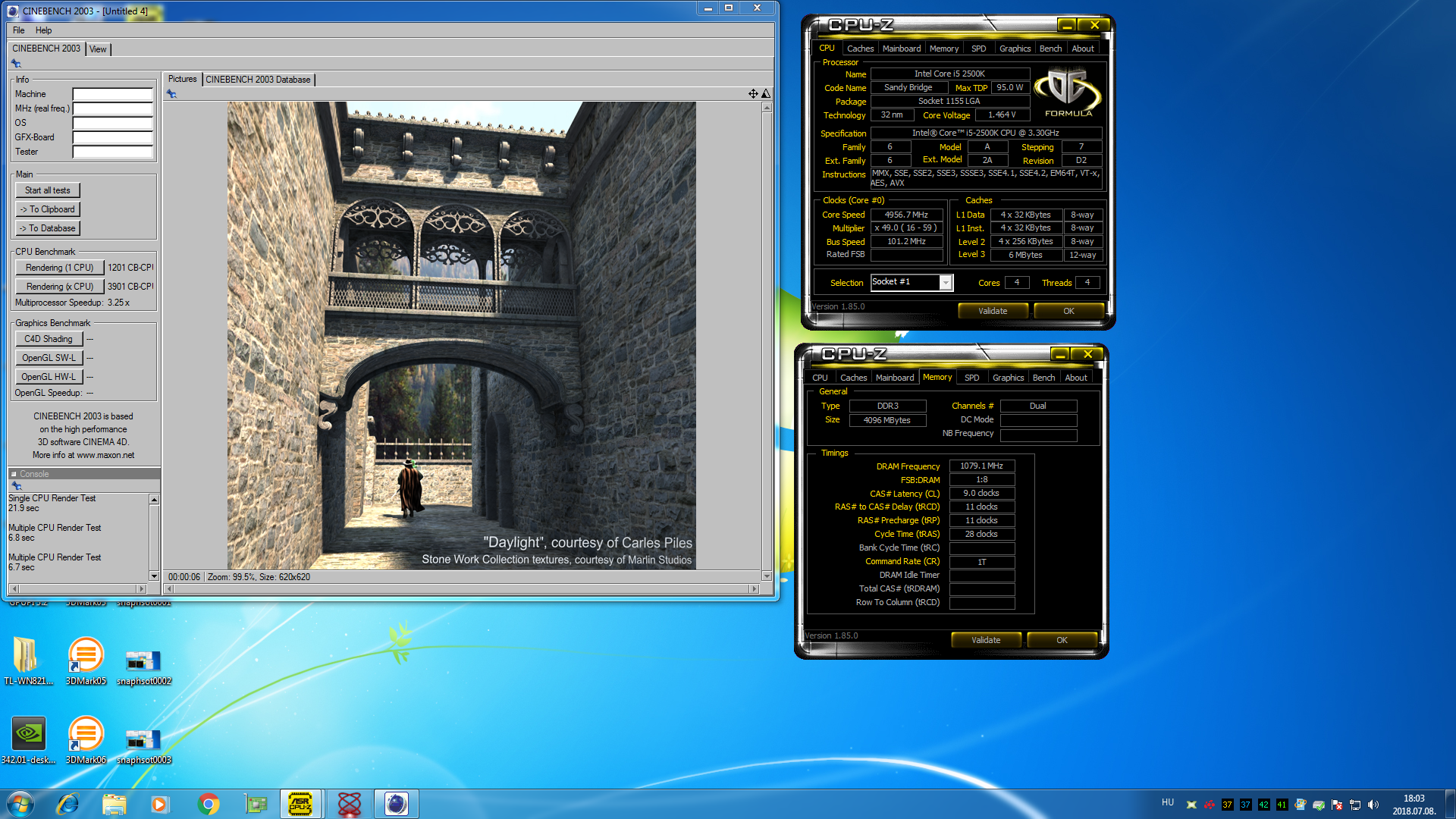Click the Machine input field

112,94
